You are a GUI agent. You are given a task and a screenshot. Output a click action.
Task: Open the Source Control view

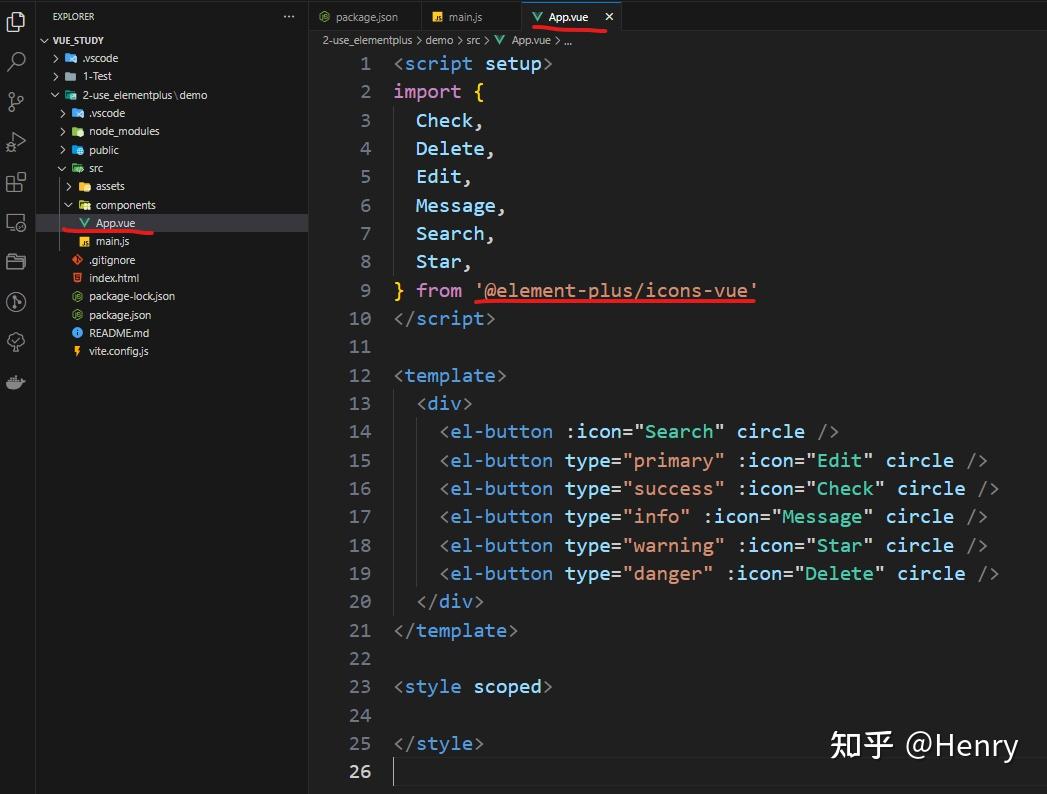tap(15, 102)
